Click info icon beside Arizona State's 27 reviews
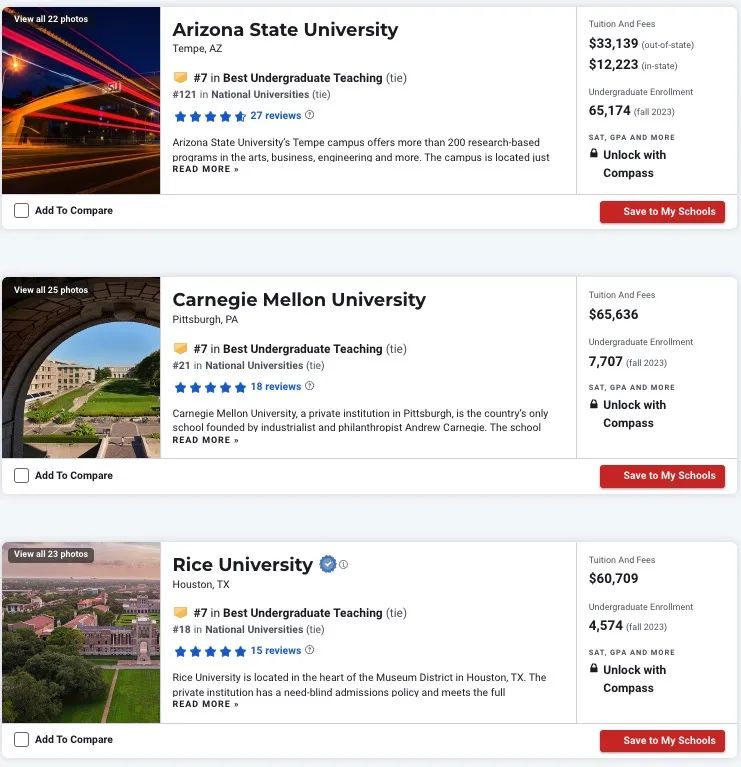This screenshot has height=767, width=741. [x=309, y=115]
